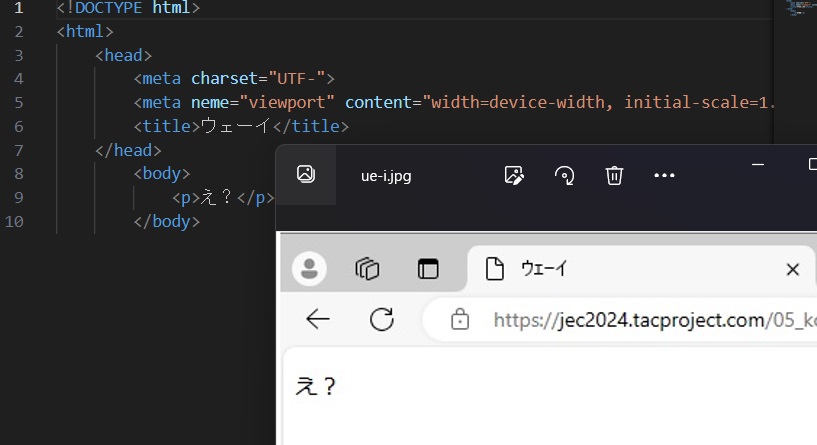Click the ue-i.jpg file name
The image size is (817, 445).
386,176
